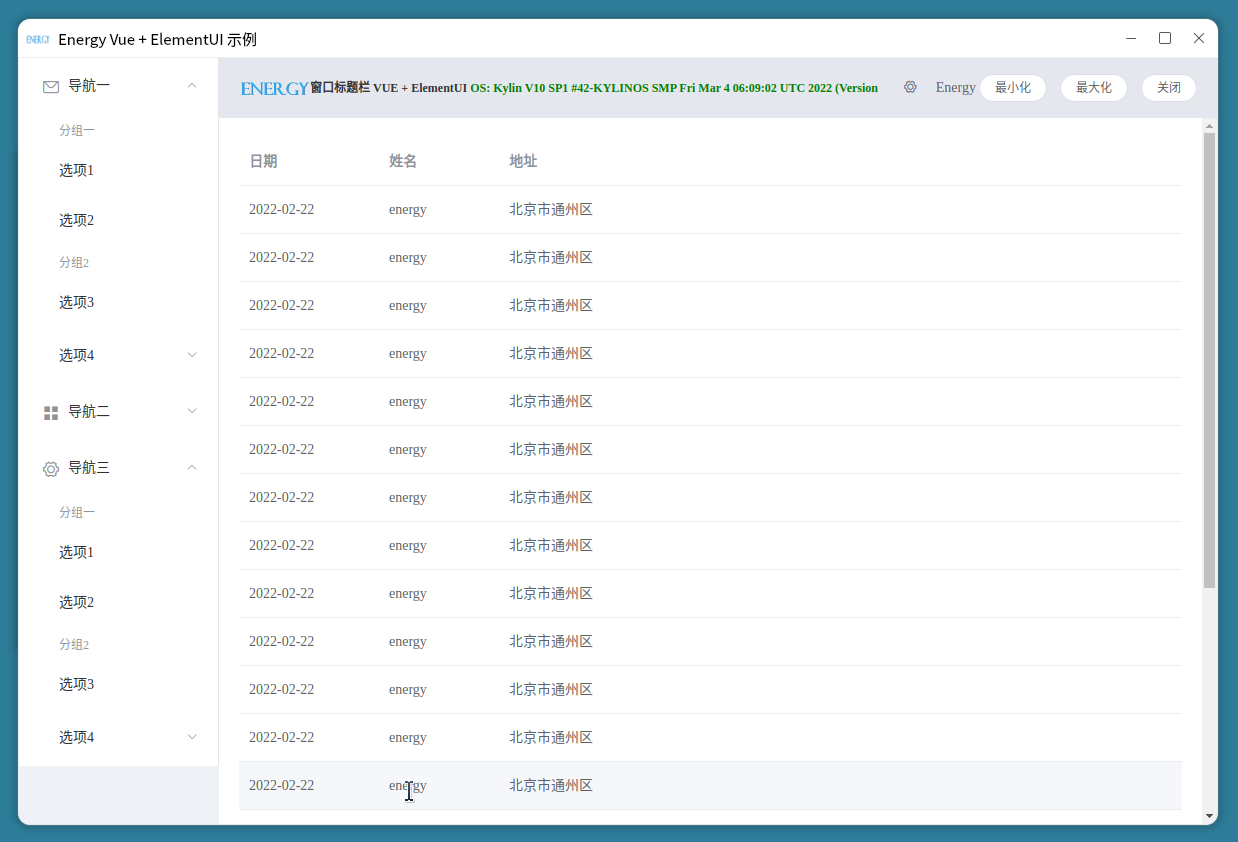1238x842 pixels.
Task: Select 选项1 under 导航三
Action: (x=76, y=552)
